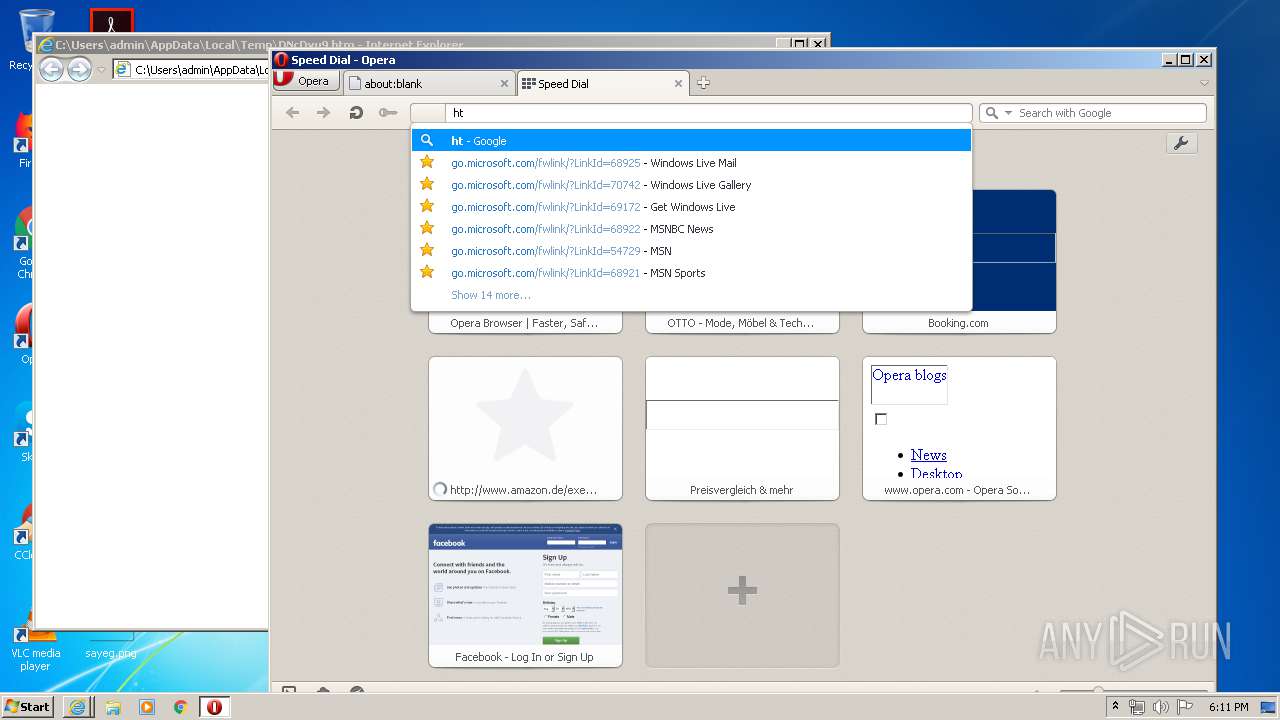Click the star icon beside MSN Sports

pyautogui.click(x=427, y=272)
